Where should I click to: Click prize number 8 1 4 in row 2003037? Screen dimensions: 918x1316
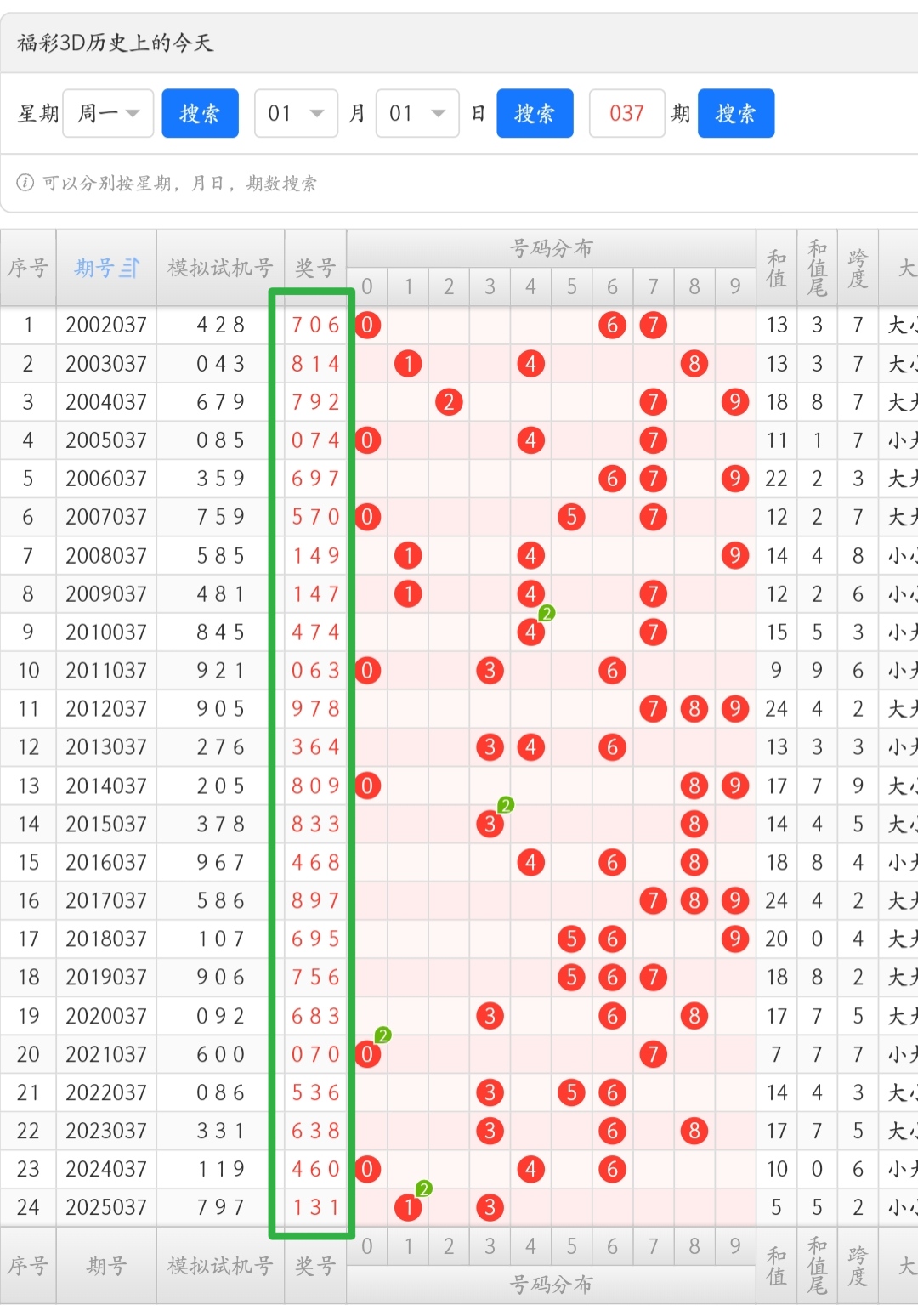pos(315,364)
